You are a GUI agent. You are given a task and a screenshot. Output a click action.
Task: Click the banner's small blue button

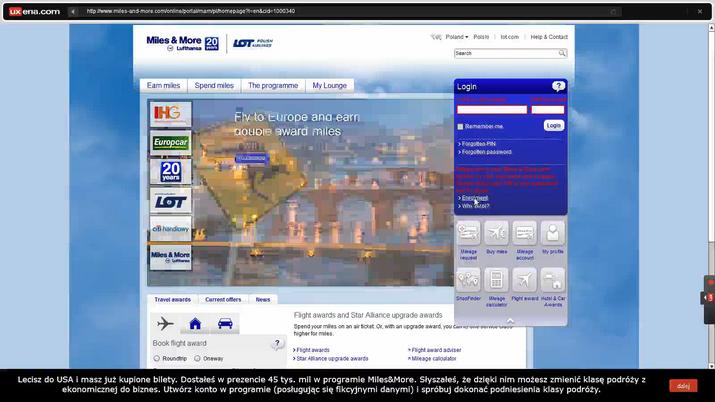point(252,159)
